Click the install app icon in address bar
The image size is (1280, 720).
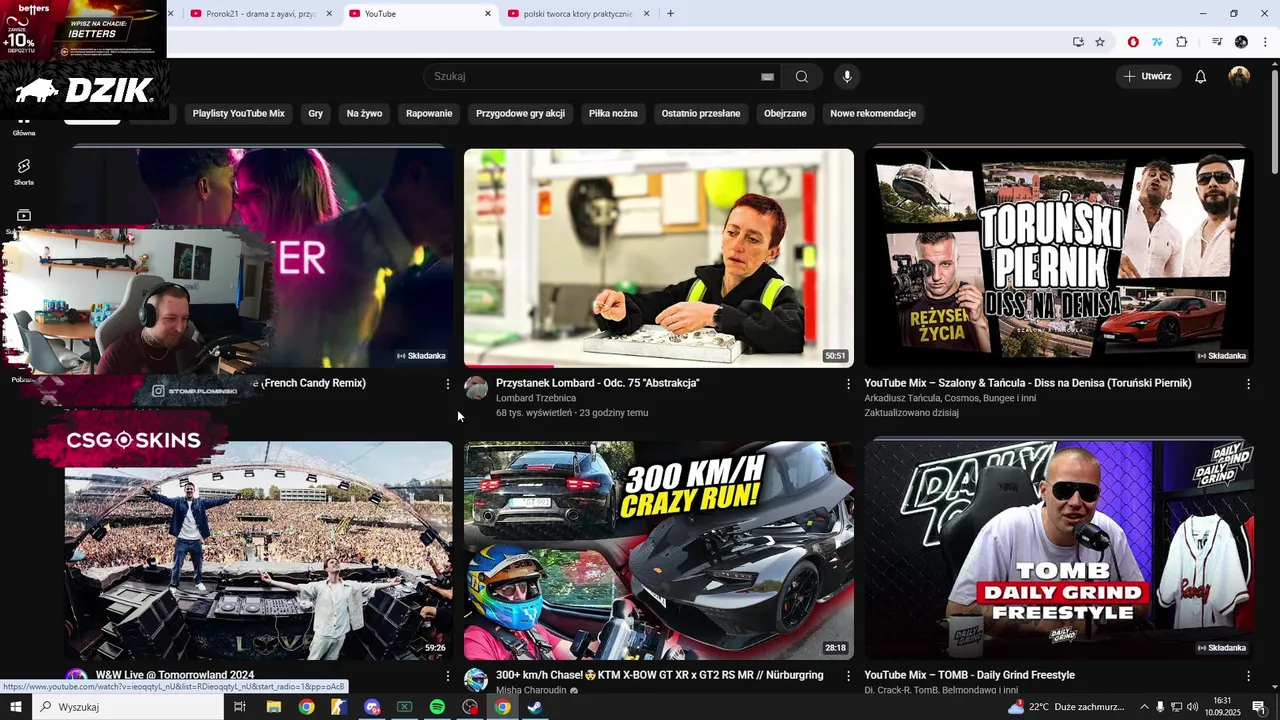click(1078, 42)
